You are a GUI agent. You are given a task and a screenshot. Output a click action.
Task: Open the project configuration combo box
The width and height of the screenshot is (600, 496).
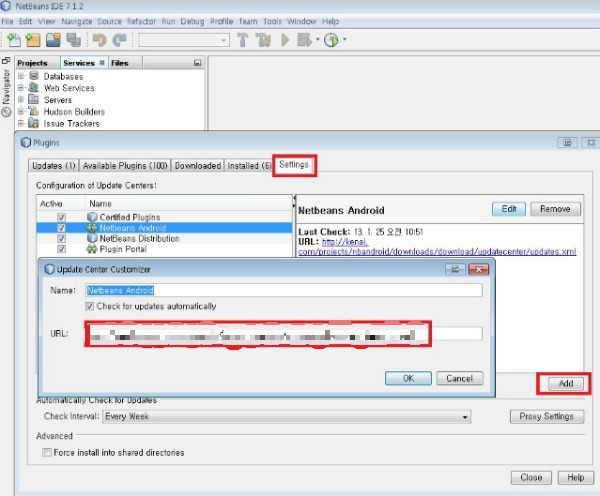pyautogui.click(x=184, y=40)
